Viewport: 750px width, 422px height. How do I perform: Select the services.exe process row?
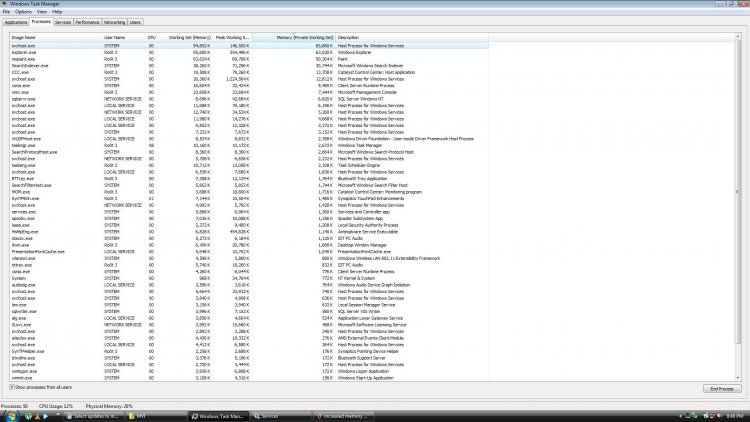pyautogui.click(x=249, y=212)
